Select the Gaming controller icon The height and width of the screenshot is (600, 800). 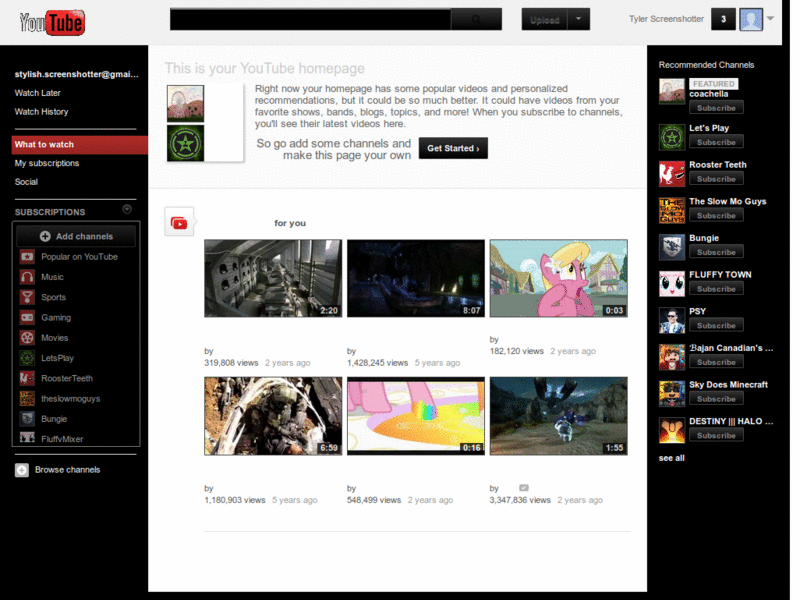(27, 317)
